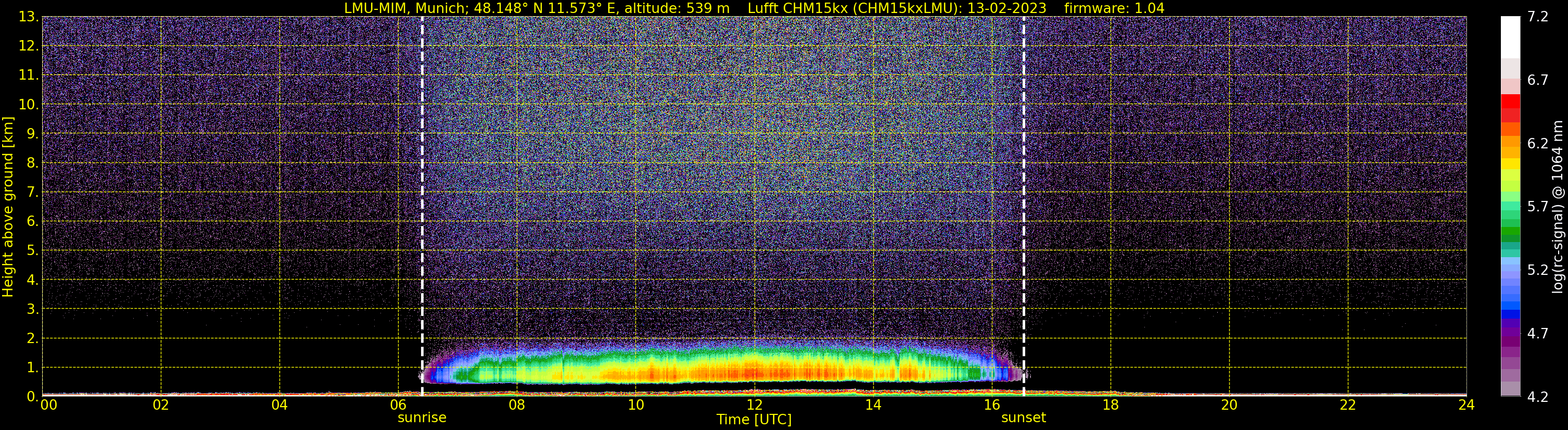Click the 'sunrise' label below the time axis
The image size is (1568, 430).
[x=422, y=418]
